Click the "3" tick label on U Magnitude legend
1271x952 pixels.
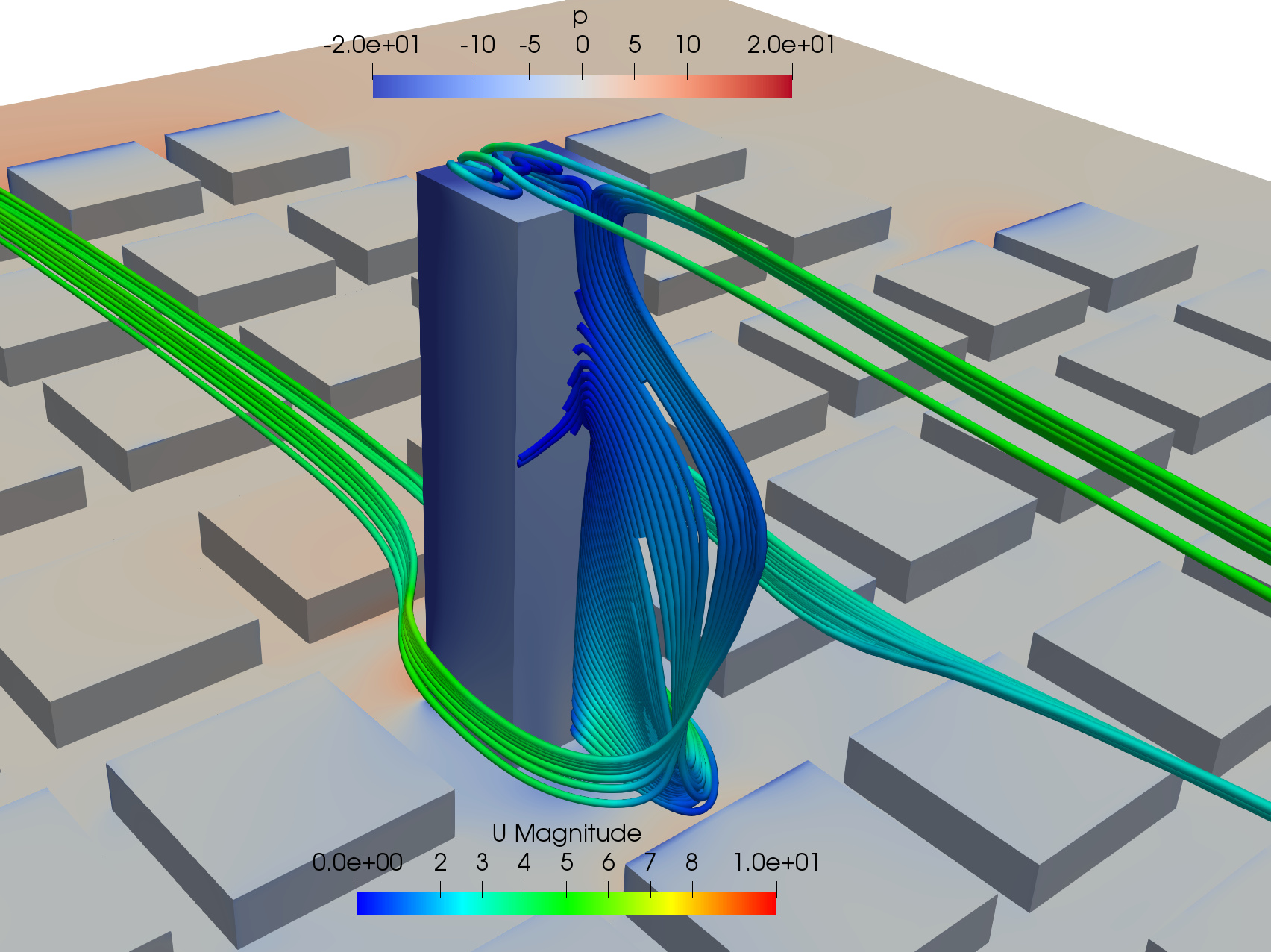click(x=482, y=862)
